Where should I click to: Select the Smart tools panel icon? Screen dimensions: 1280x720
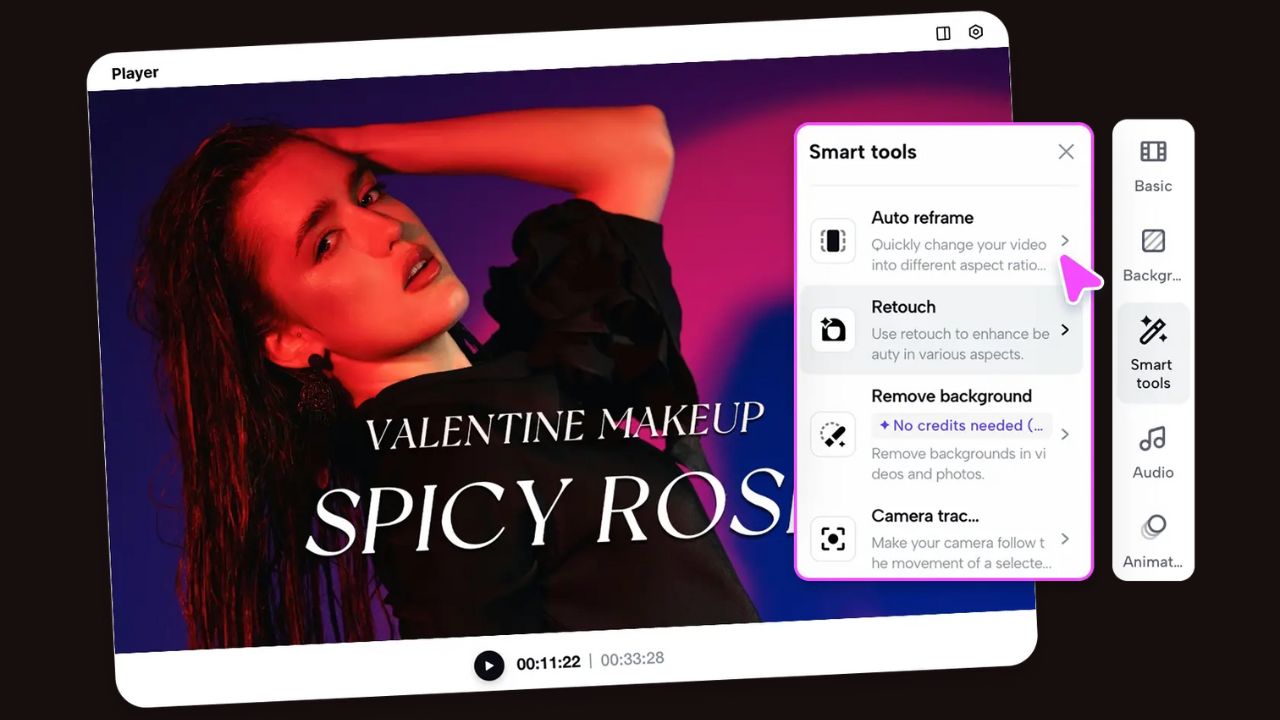pos(1152,352)
